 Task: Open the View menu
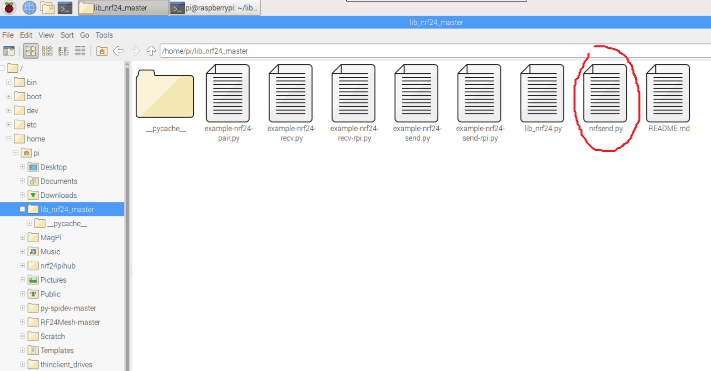46,35
